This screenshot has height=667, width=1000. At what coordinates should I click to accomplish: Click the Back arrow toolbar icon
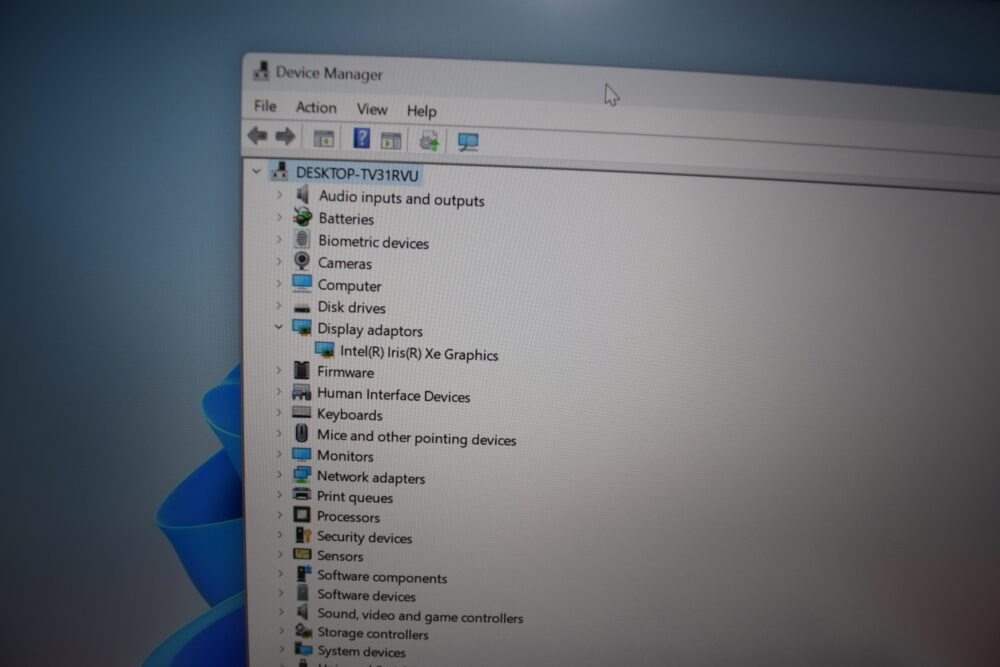click(x=258, y=135)
